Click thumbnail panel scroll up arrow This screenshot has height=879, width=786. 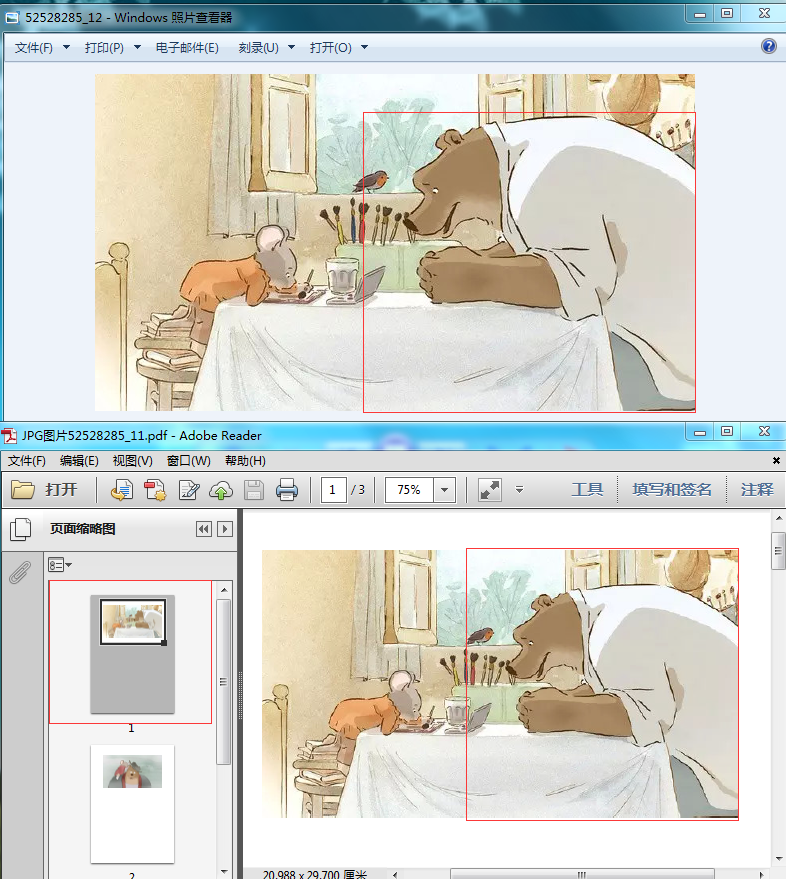[x=224, y=590]
